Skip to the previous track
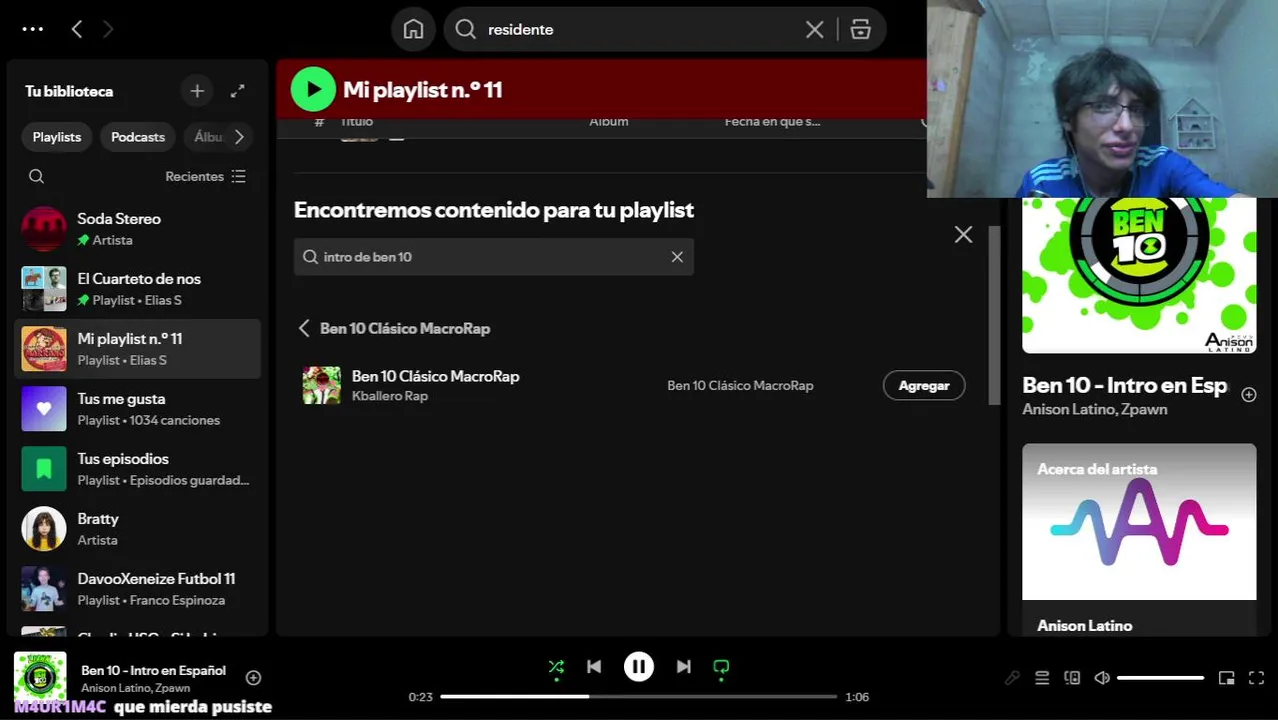 (x=594, y=667)
